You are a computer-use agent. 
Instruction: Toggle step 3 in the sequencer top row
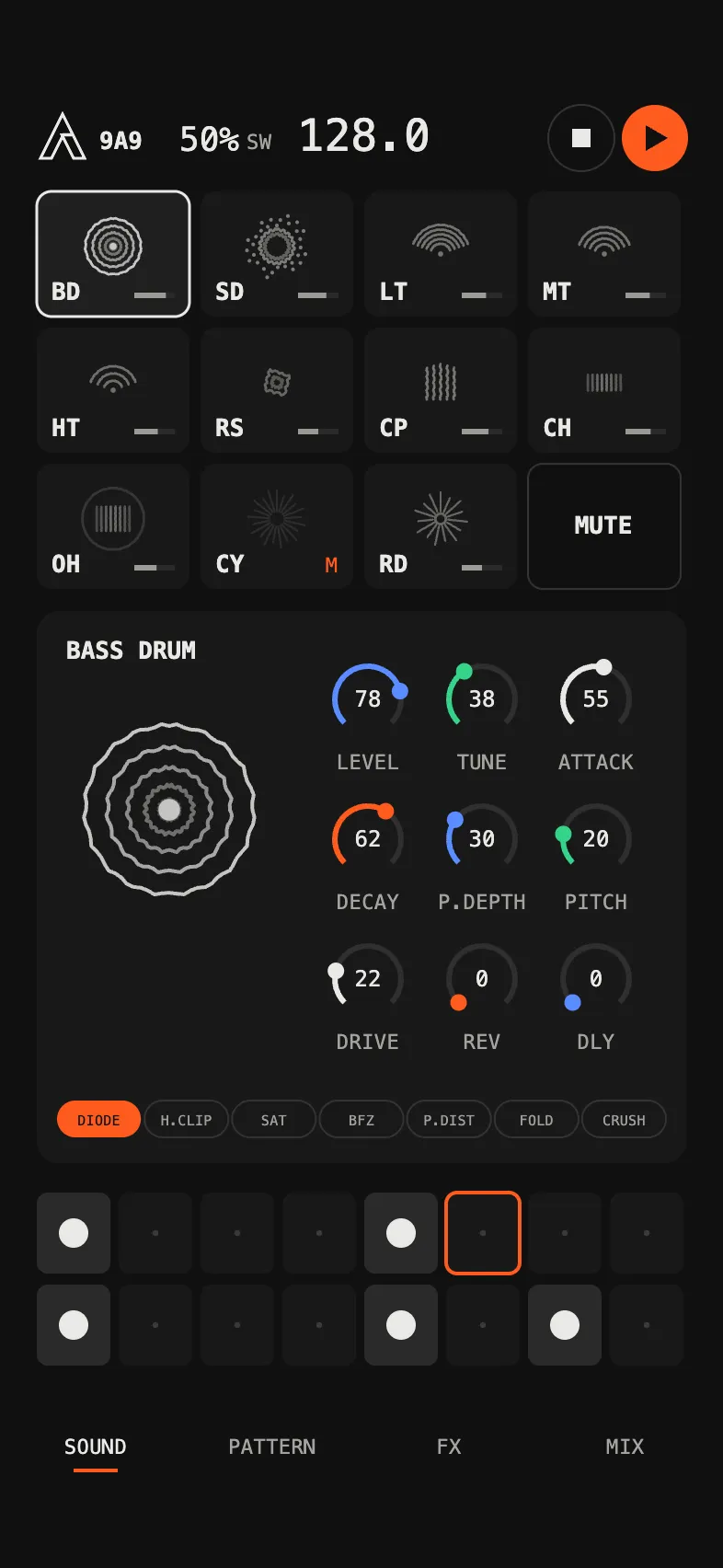click(x=237, y=1233)
